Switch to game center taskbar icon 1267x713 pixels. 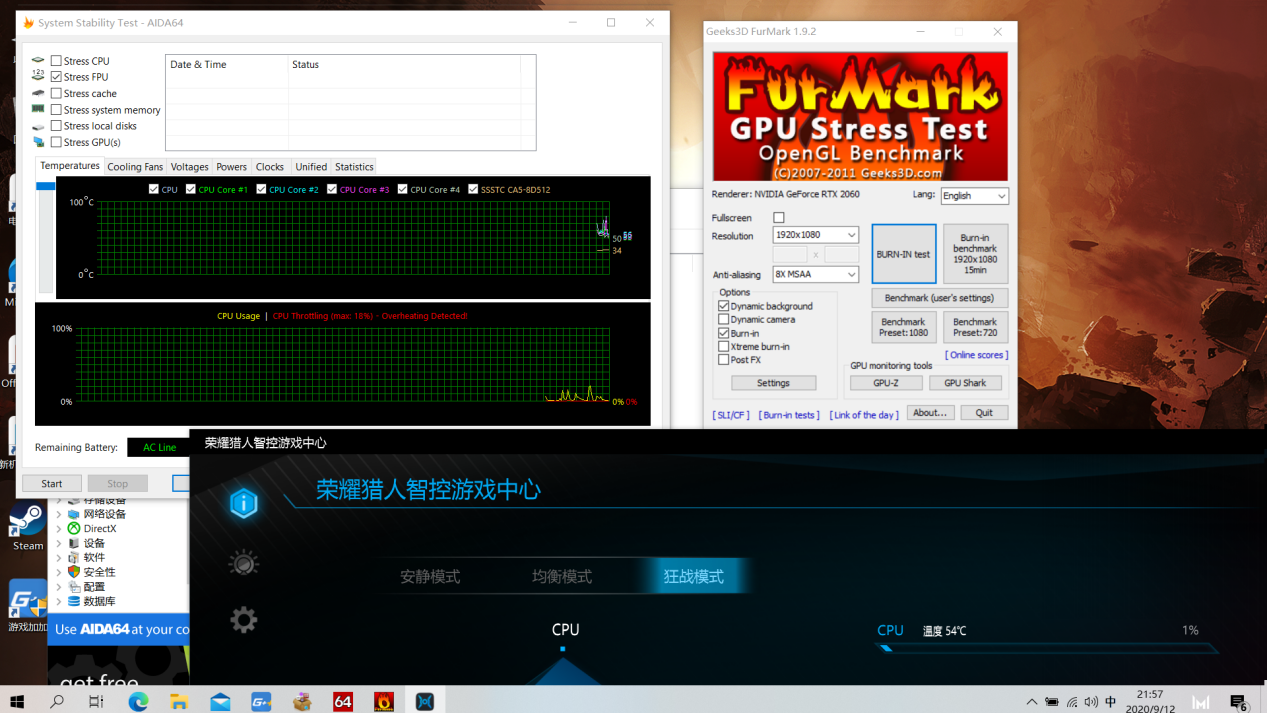[x=425, y=701]
